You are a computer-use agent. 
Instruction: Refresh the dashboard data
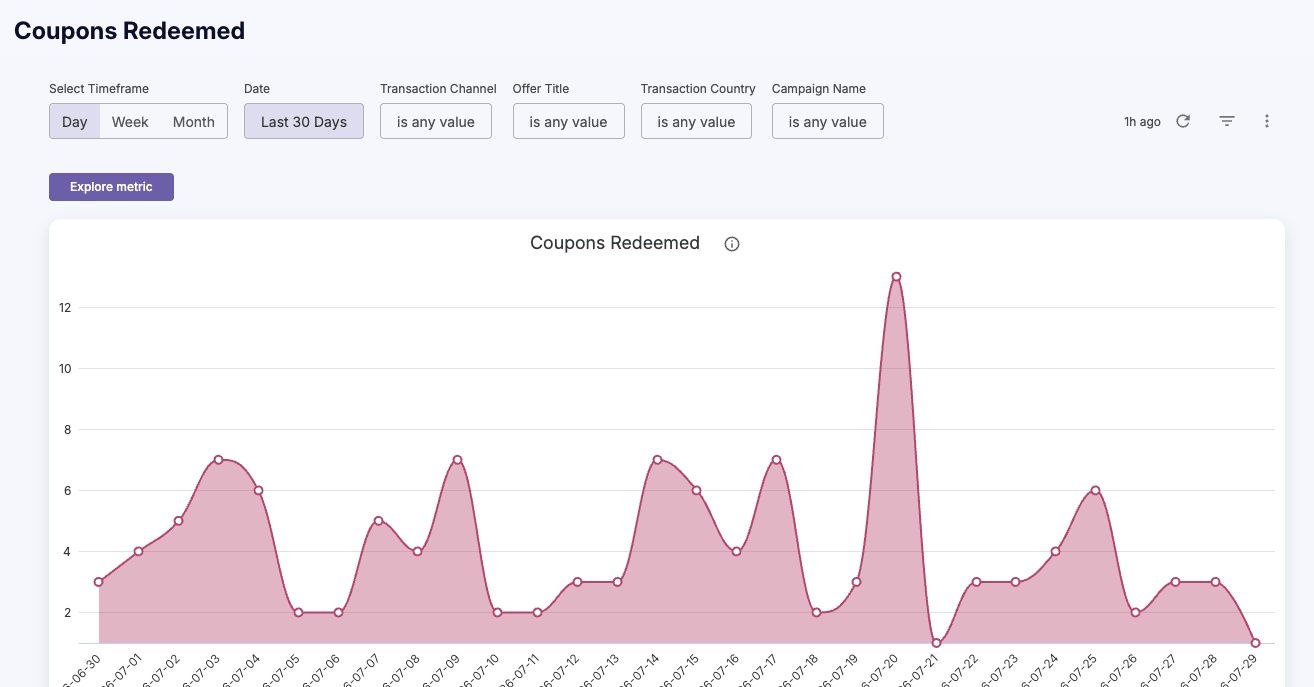coord(1183,121)
